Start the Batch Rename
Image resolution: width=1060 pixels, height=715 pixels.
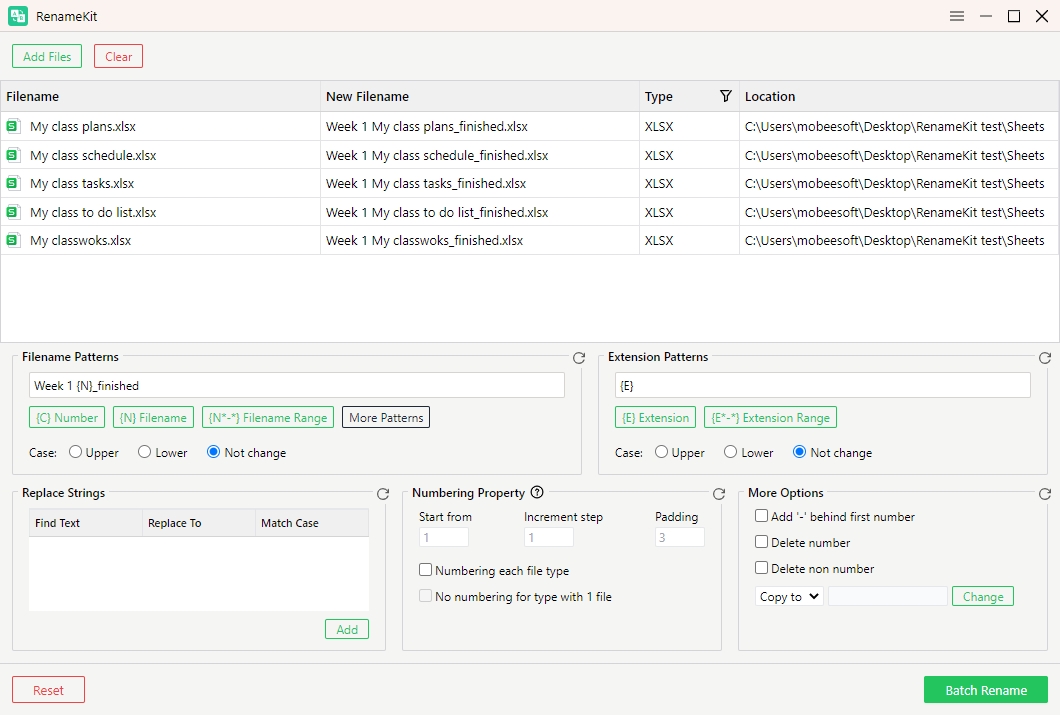(986, 690)
